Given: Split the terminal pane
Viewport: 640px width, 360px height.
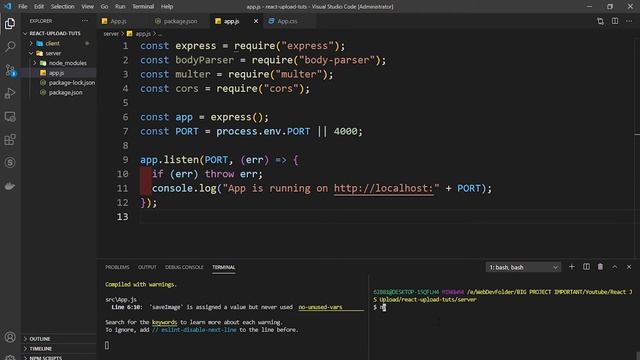Looking at the screenshot, I should 586,267.
